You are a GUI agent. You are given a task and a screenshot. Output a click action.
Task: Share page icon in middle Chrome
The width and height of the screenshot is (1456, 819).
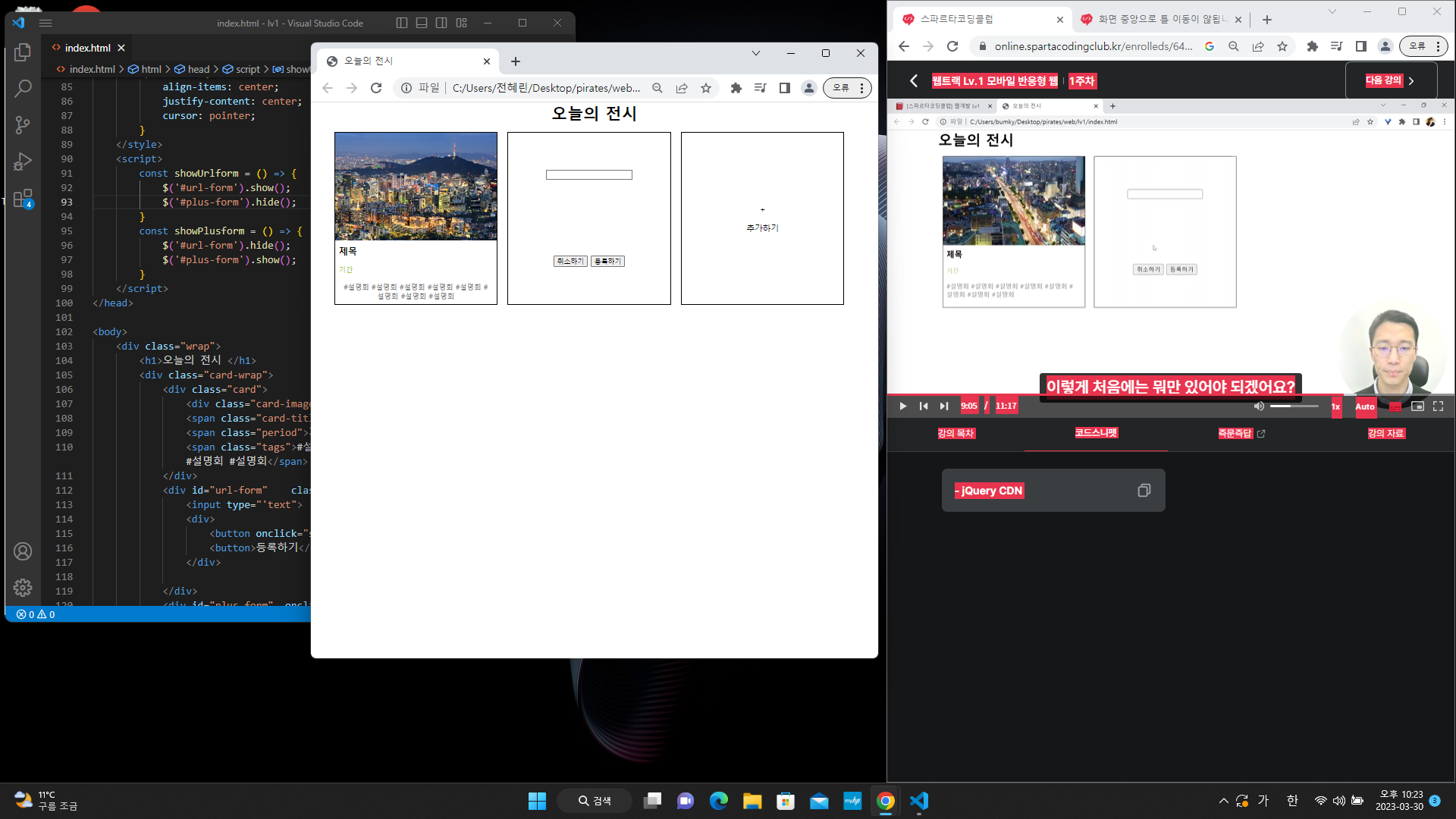[x=682, y=88]
